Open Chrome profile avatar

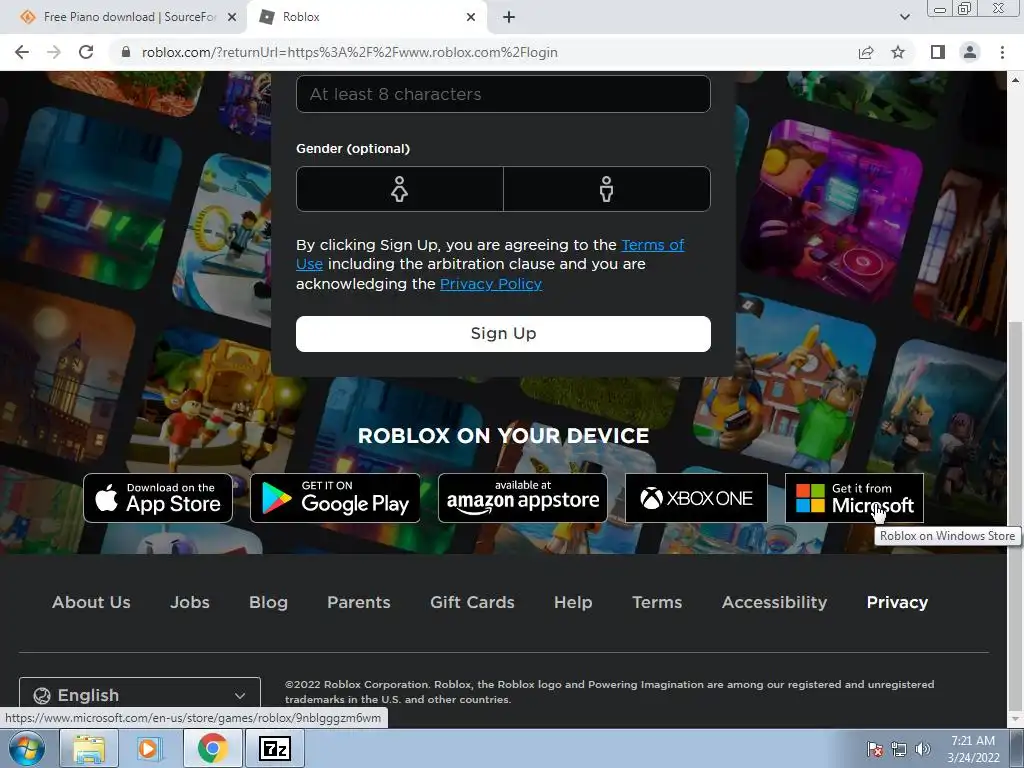coord(970,52)
